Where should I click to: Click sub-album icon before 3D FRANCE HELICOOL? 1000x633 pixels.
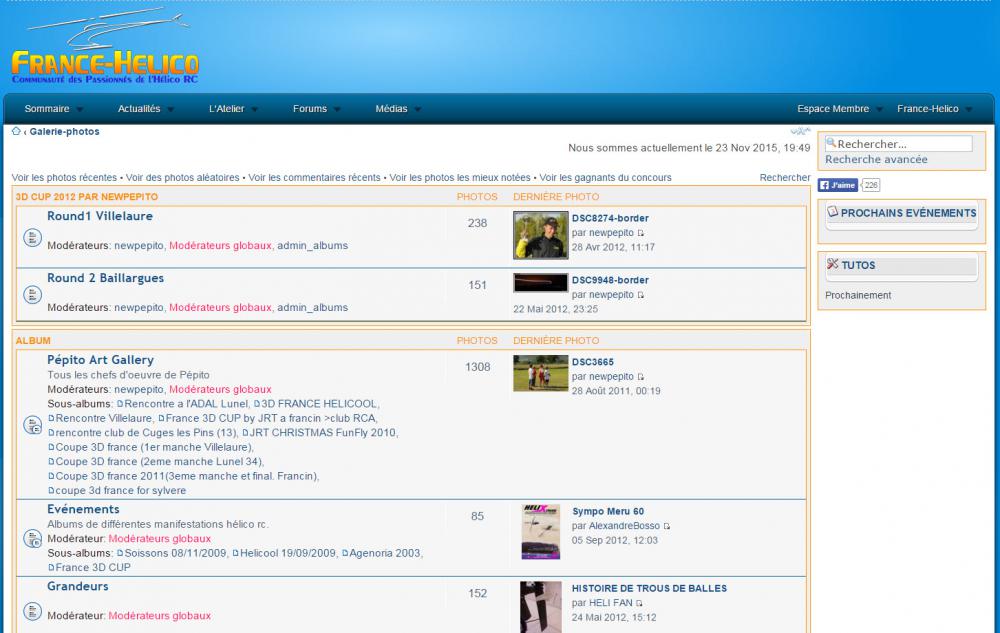click(257, 404)
